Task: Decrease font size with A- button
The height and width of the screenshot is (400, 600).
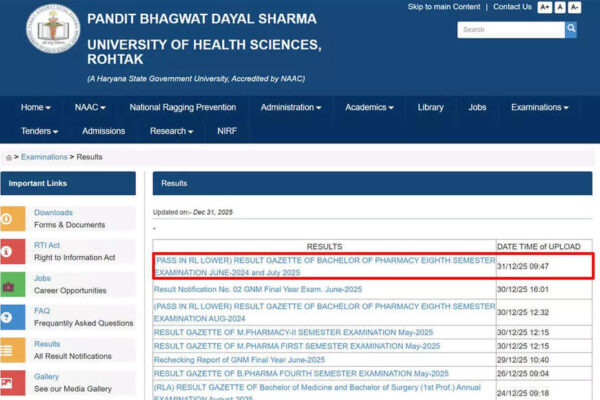Action: pyautogui.click(x=574, y=7)
